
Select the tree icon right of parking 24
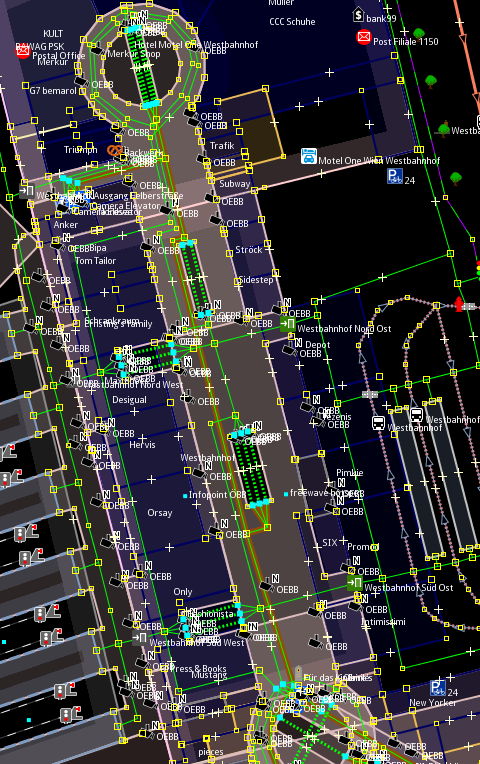[x=456, y=178]
